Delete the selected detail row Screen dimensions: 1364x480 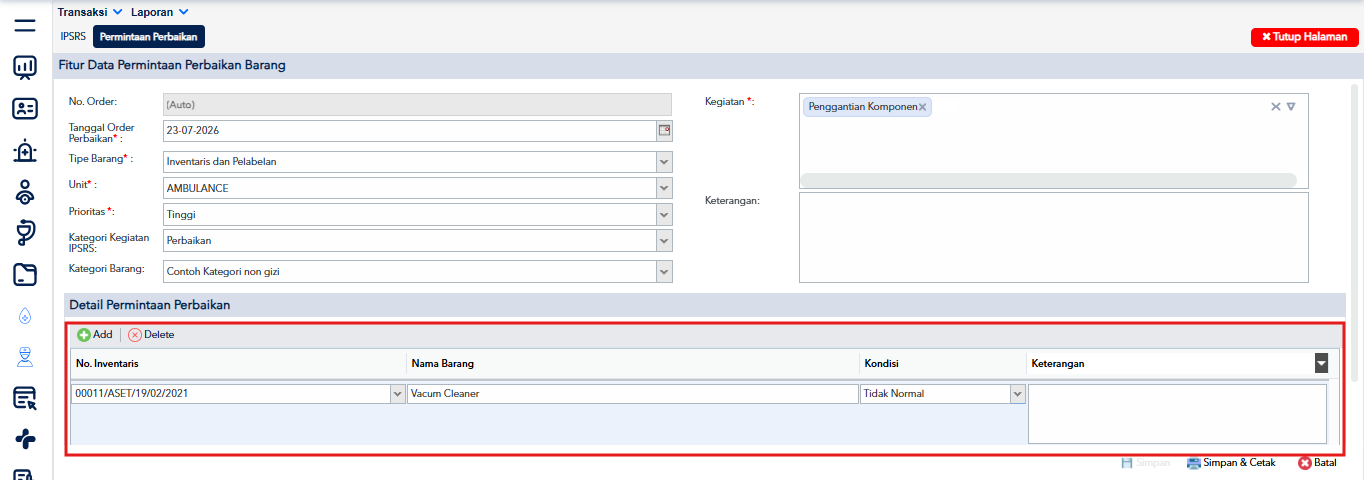pos(151,335)
